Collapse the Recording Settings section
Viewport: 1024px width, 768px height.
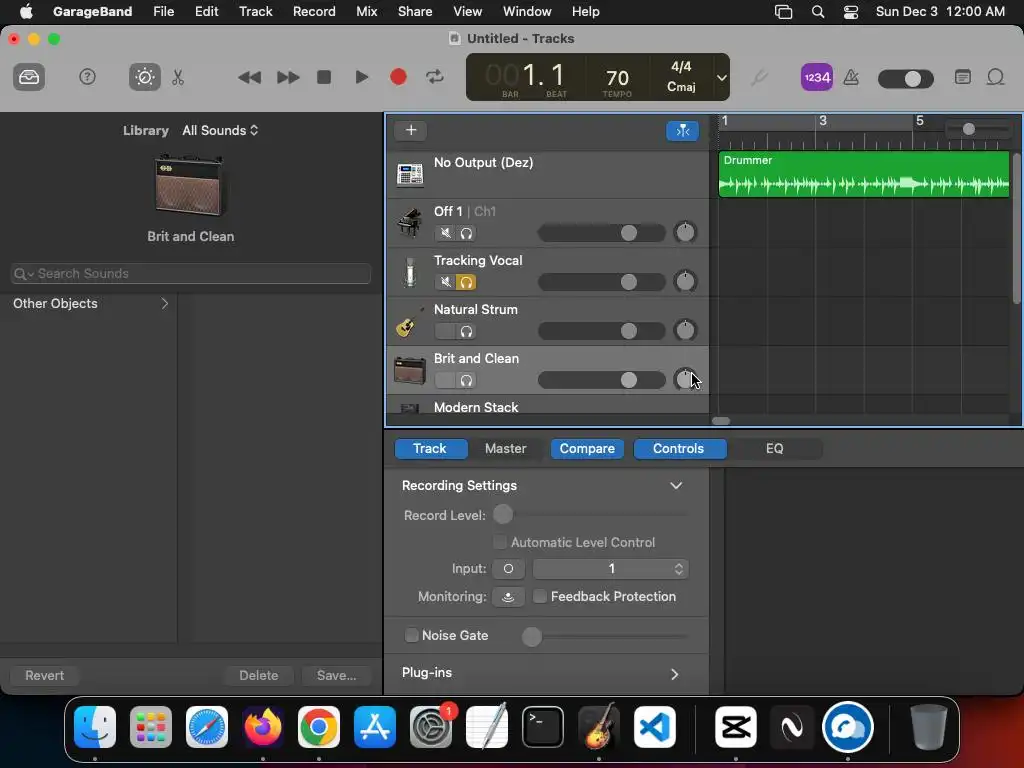[x=676, y=486]
